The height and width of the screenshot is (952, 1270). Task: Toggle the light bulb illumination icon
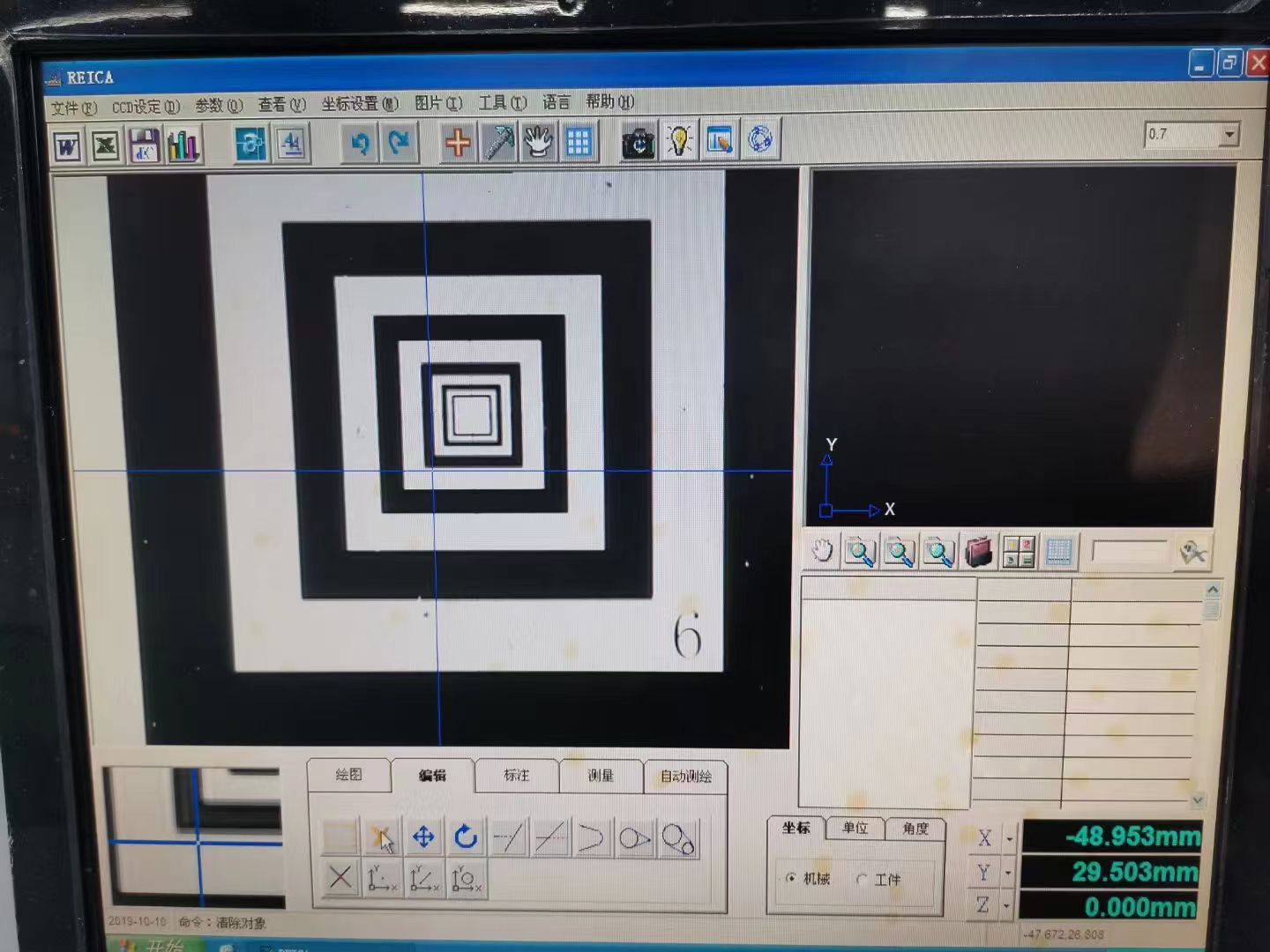pos(678,141)
